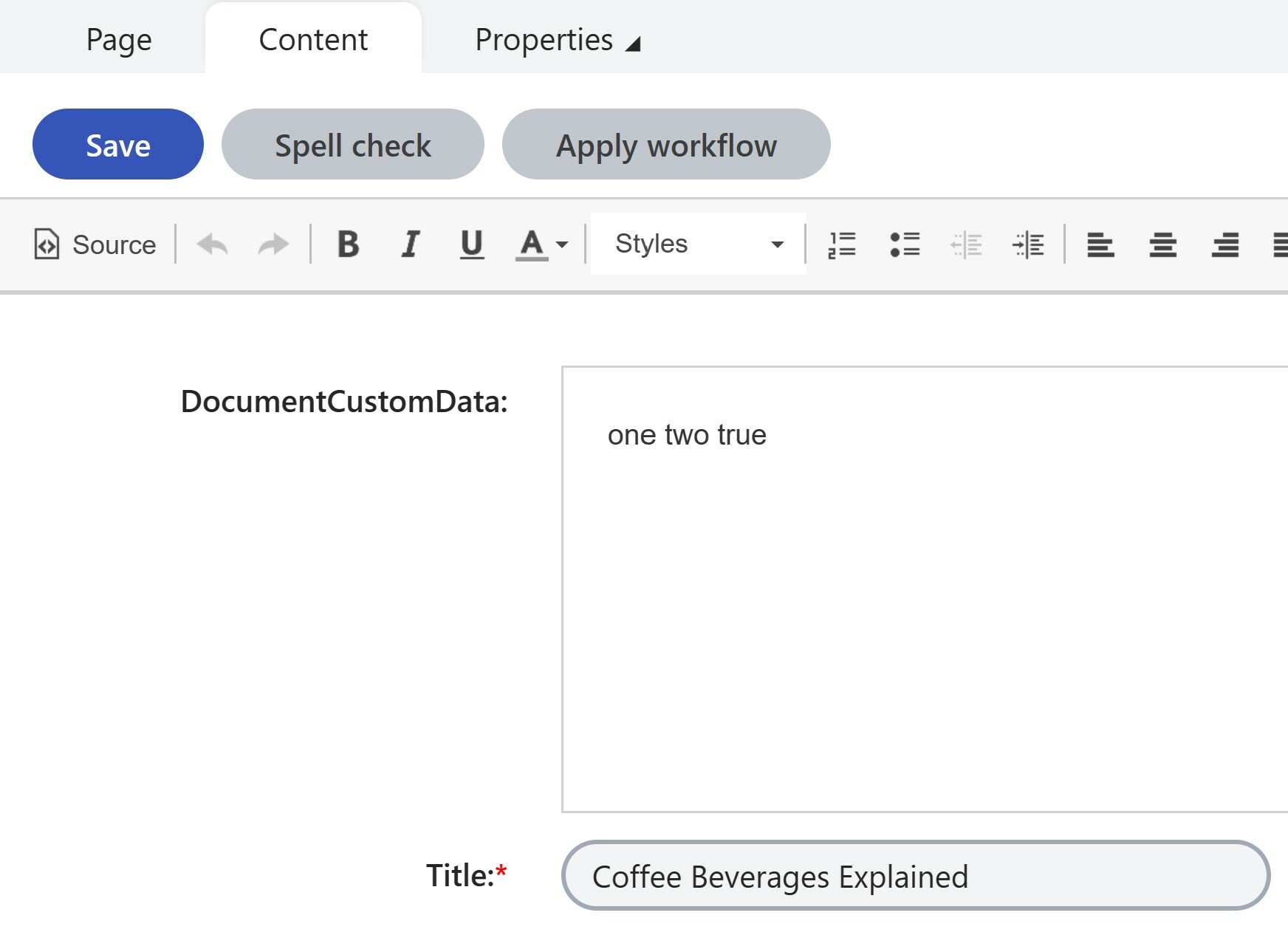
Task: Open the text color picker
Action: 541,244
